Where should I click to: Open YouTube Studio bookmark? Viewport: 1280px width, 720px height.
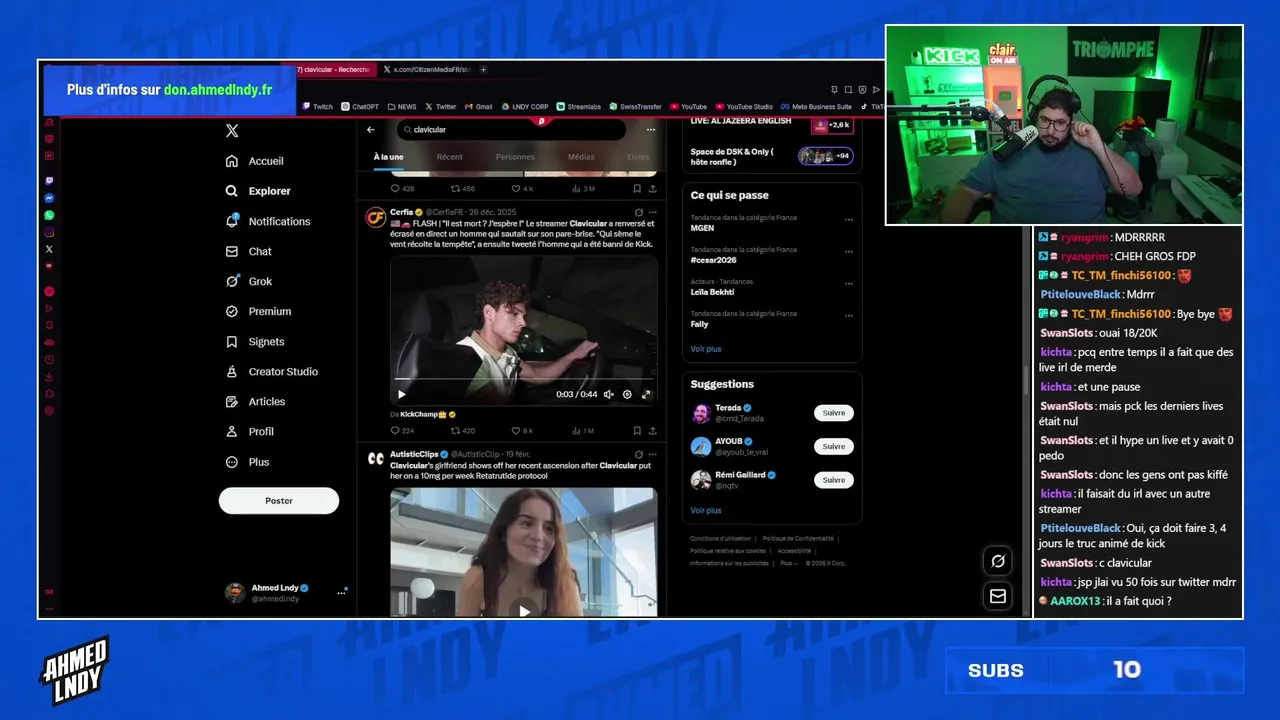click(x=744, y=106)
